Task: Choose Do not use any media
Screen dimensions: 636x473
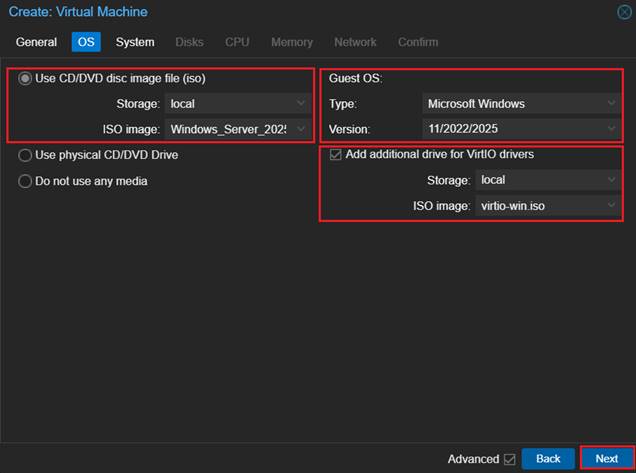Action: 25,181
